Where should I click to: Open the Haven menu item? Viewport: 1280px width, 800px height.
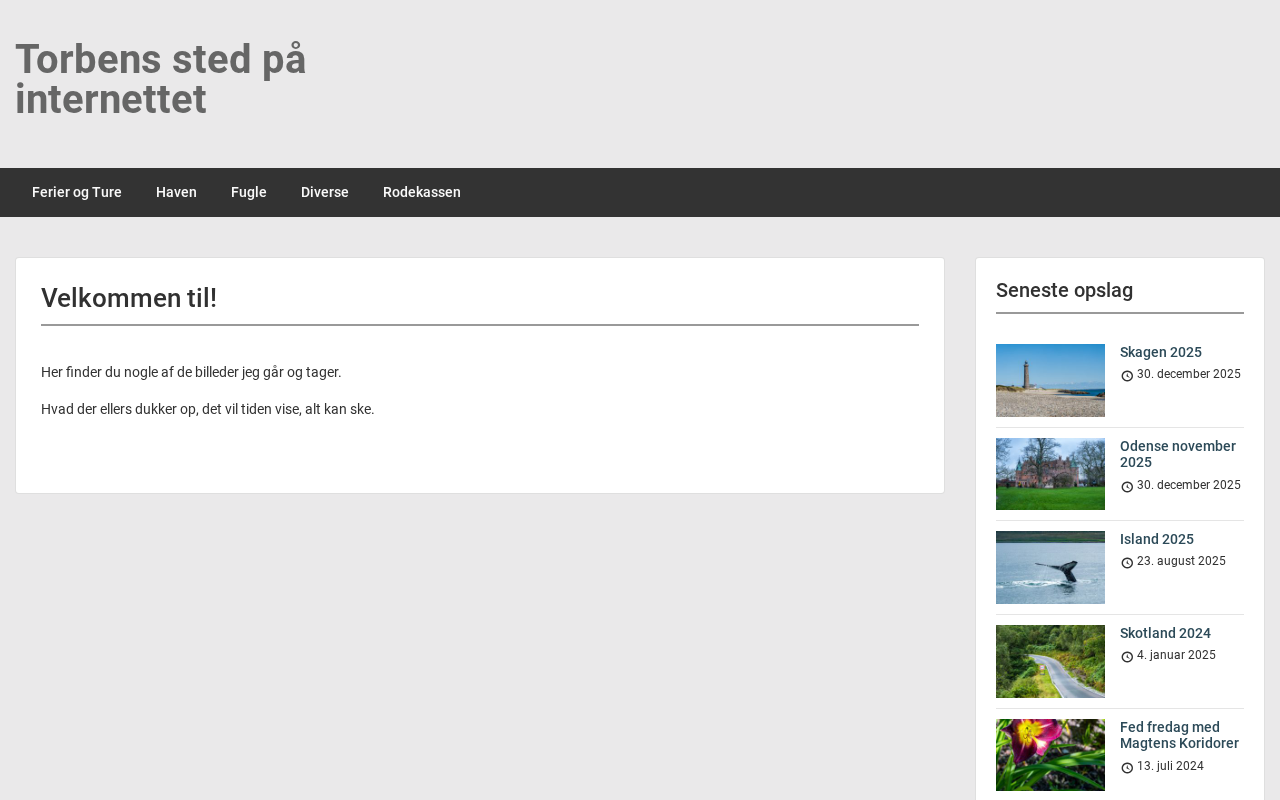pyautogui.click(x=176, y=192)
